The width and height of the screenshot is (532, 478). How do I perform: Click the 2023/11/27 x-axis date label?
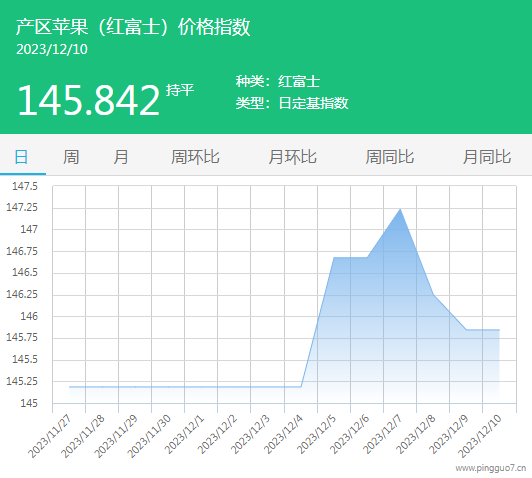click(x=50, y=437)
